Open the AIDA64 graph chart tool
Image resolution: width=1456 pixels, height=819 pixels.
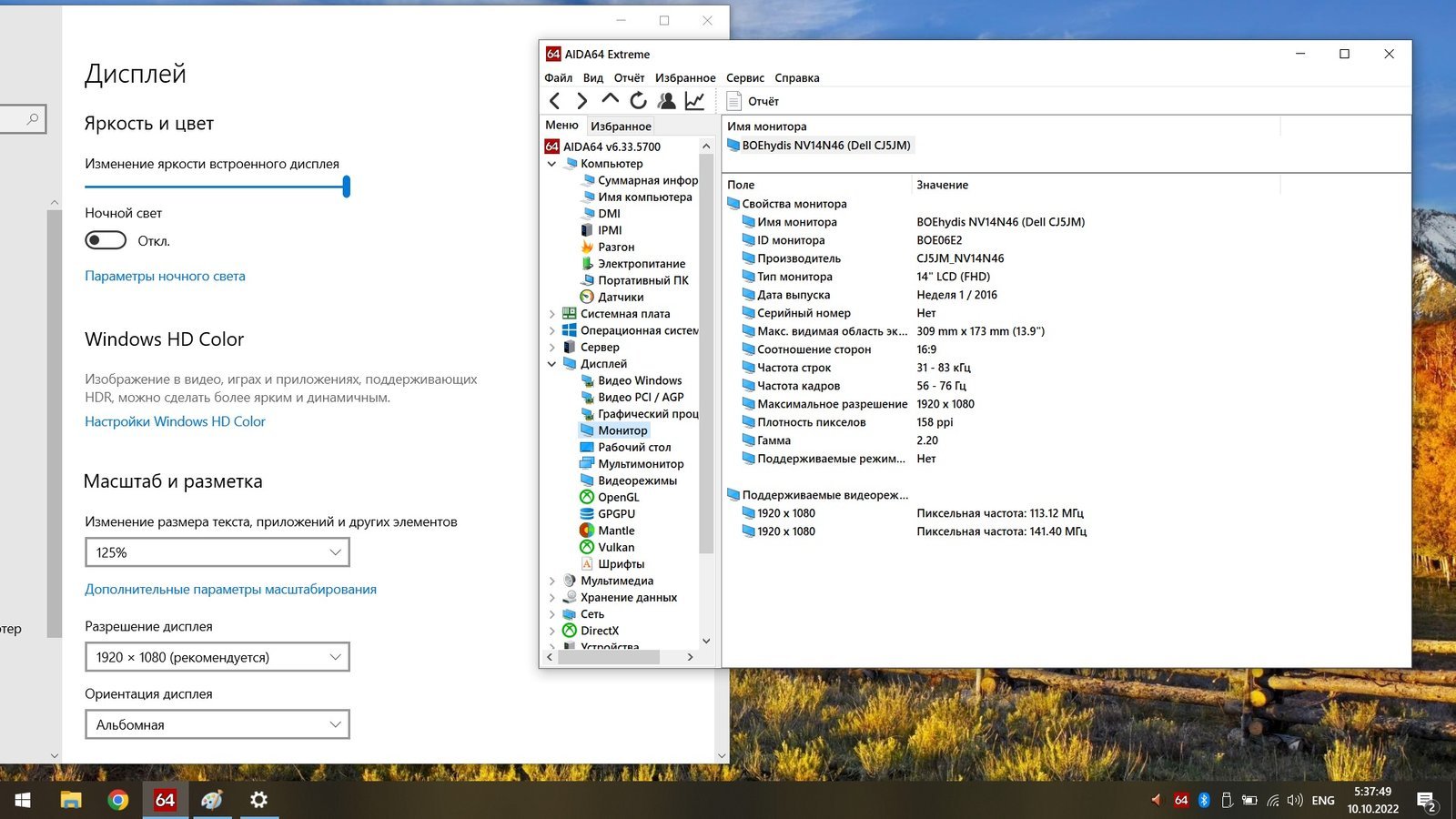[694, 101]
